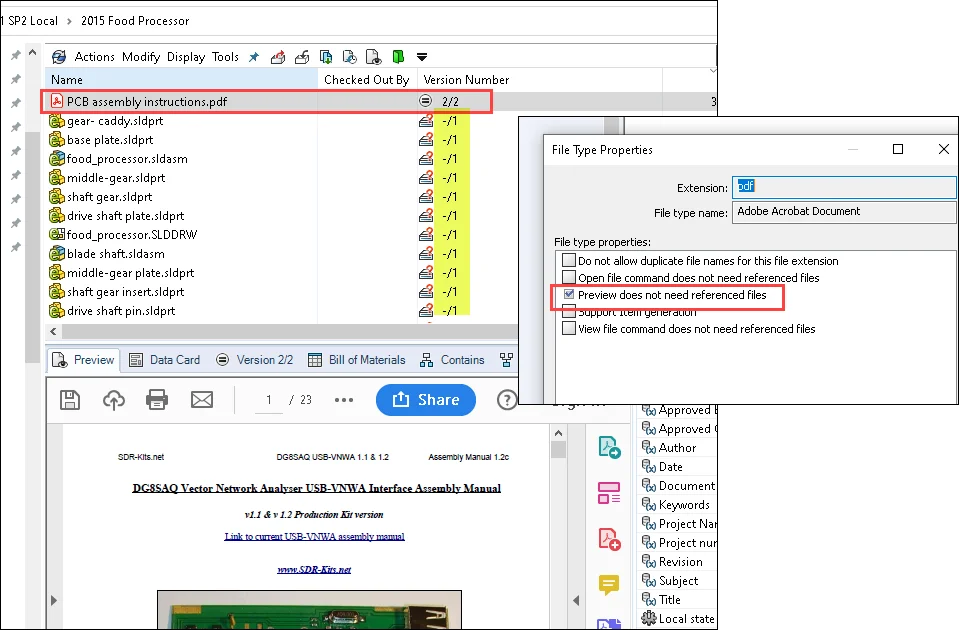The height and width of the screenshot is (630, 959).
Task: Click the Export PDF tool icon
Action: 609,447
